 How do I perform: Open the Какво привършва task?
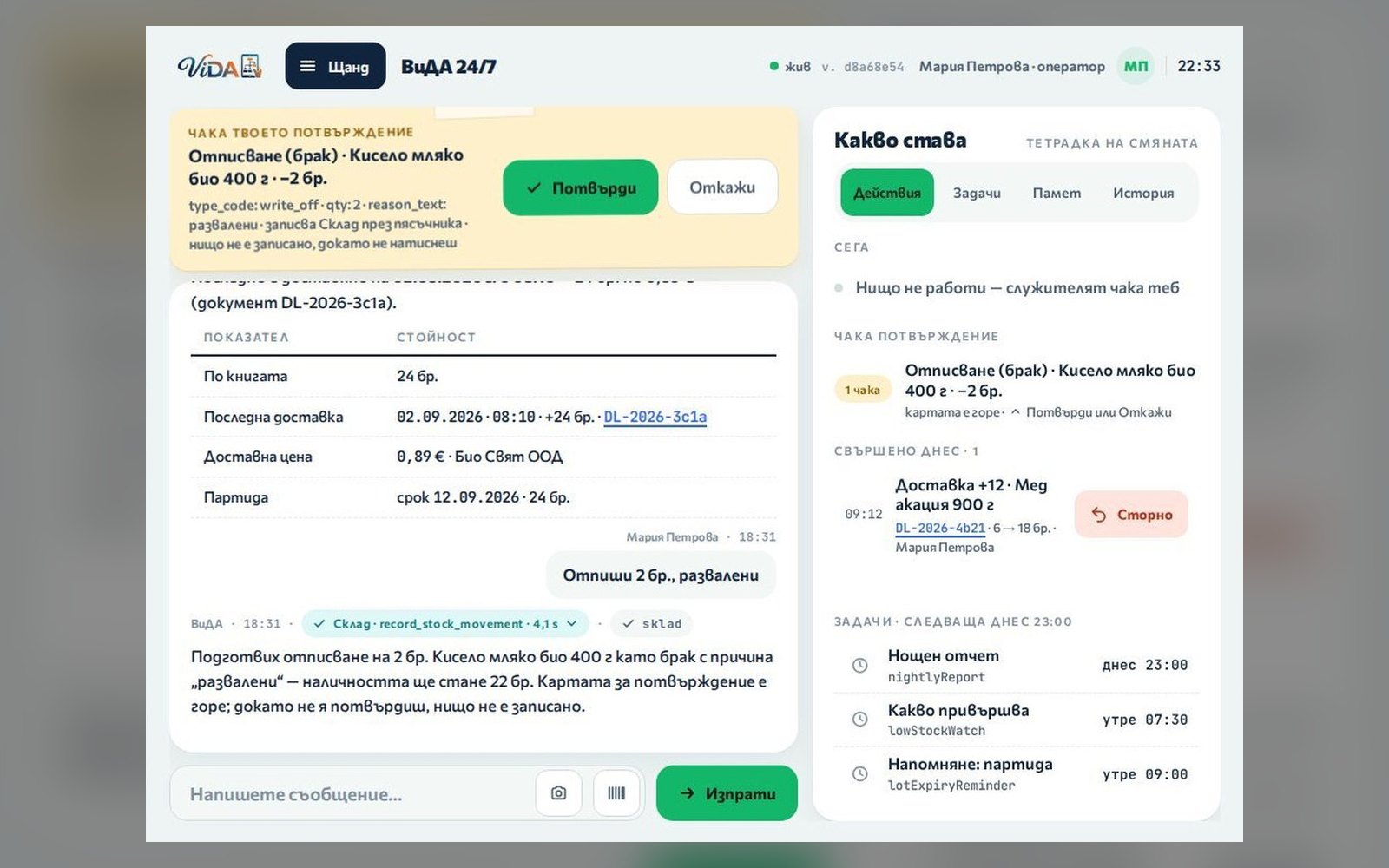click(x=1016, y=720)
